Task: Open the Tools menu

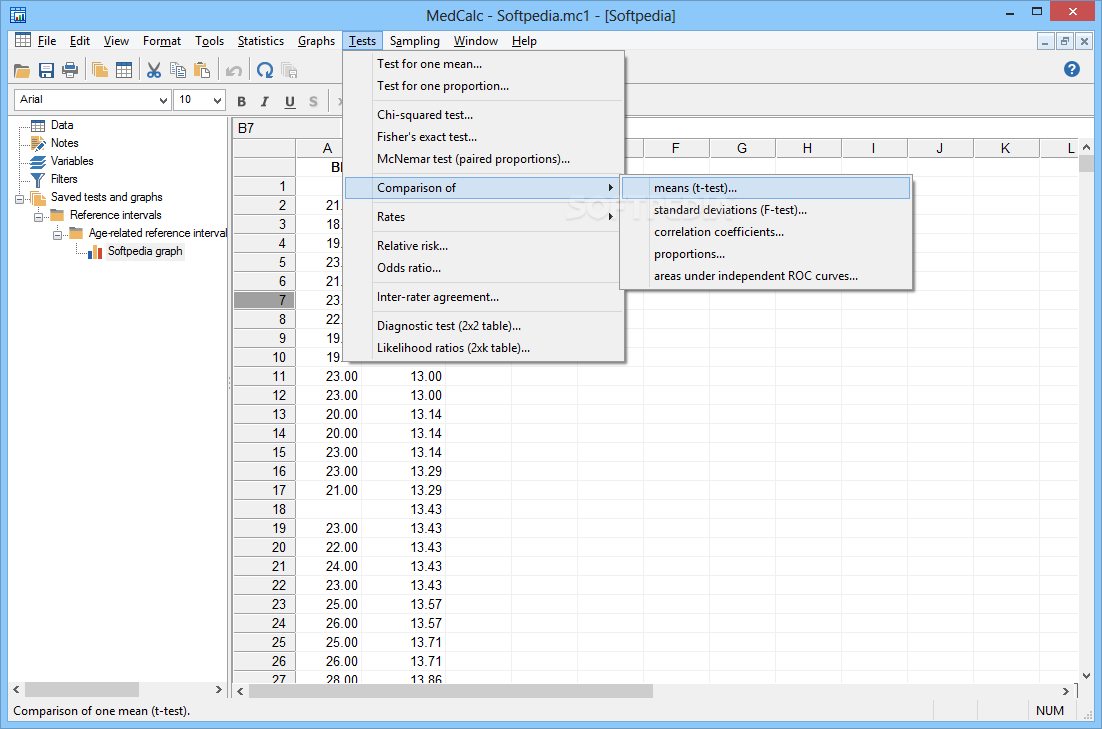Action: coord(209,41)
